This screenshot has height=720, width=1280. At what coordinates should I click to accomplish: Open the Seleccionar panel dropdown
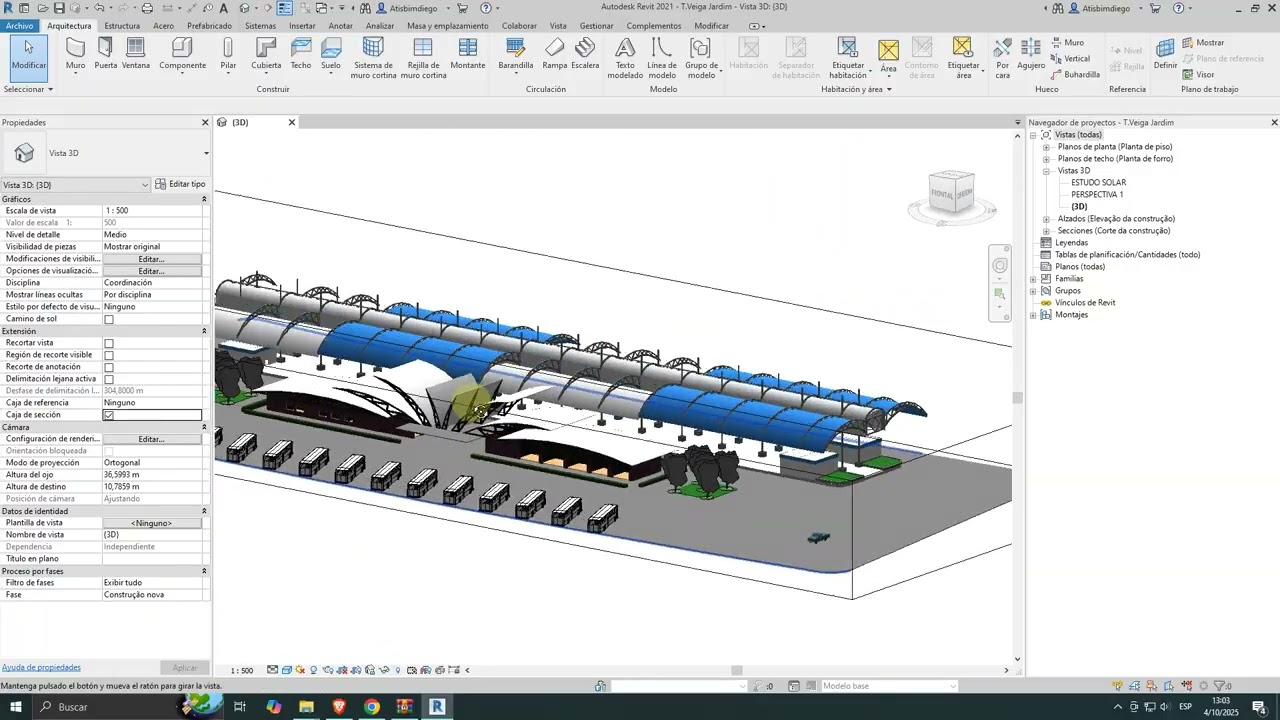[28, 89]
